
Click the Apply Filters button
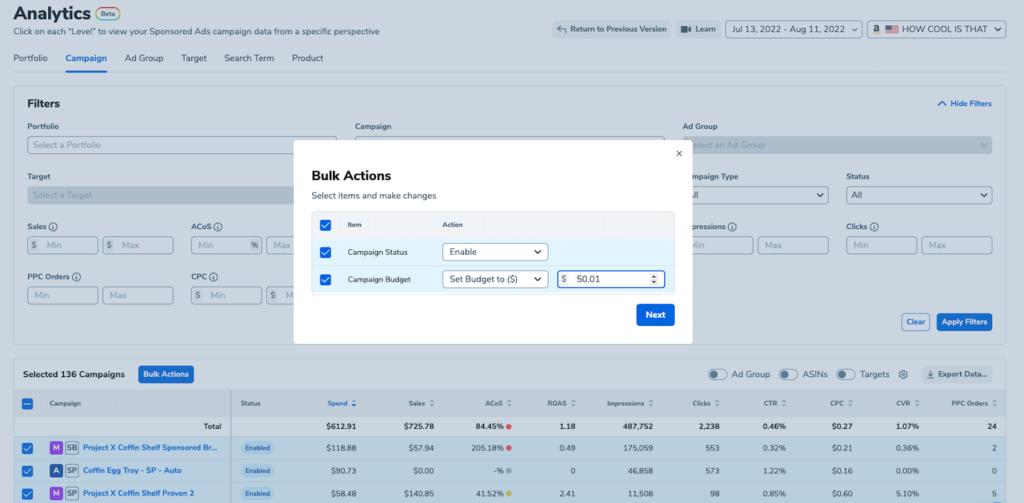(x=964, y=322)
